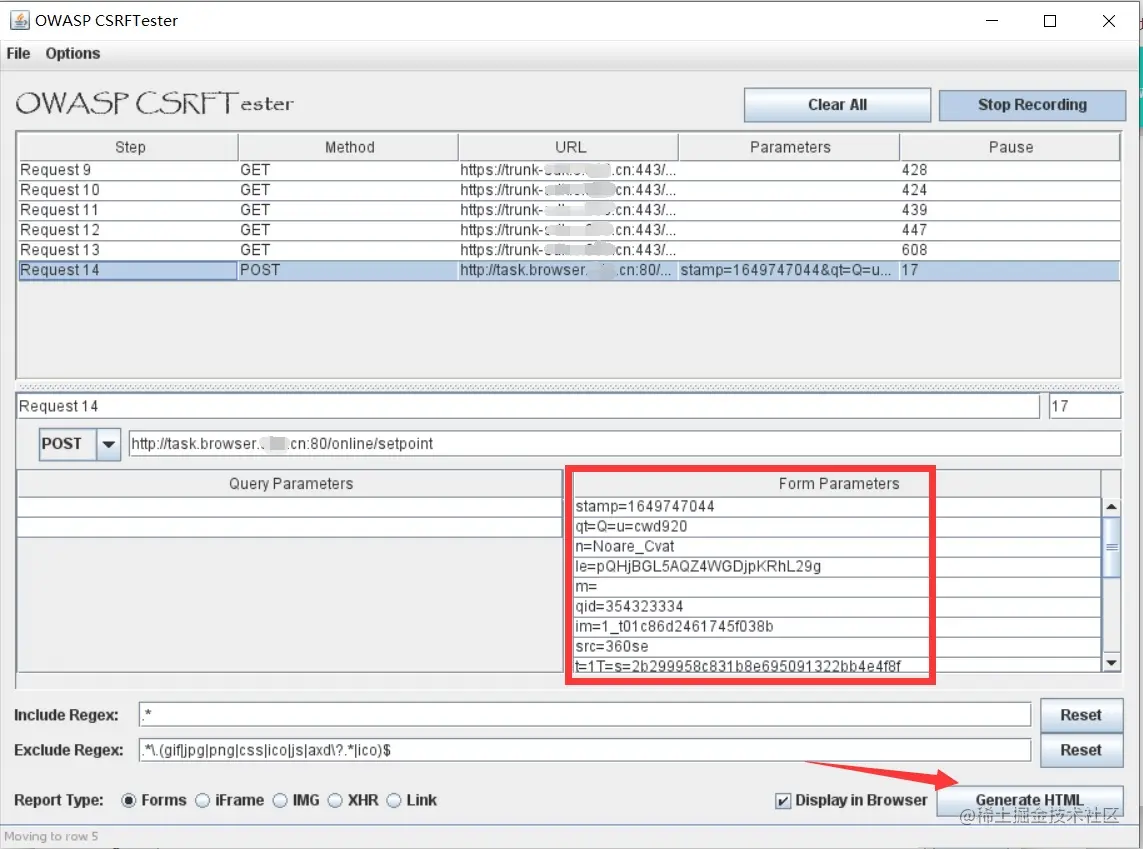Viewport: 1143px width, 849px height.
Task: Click the Java app icon in title bar
Action: click(x=20, y=20)
